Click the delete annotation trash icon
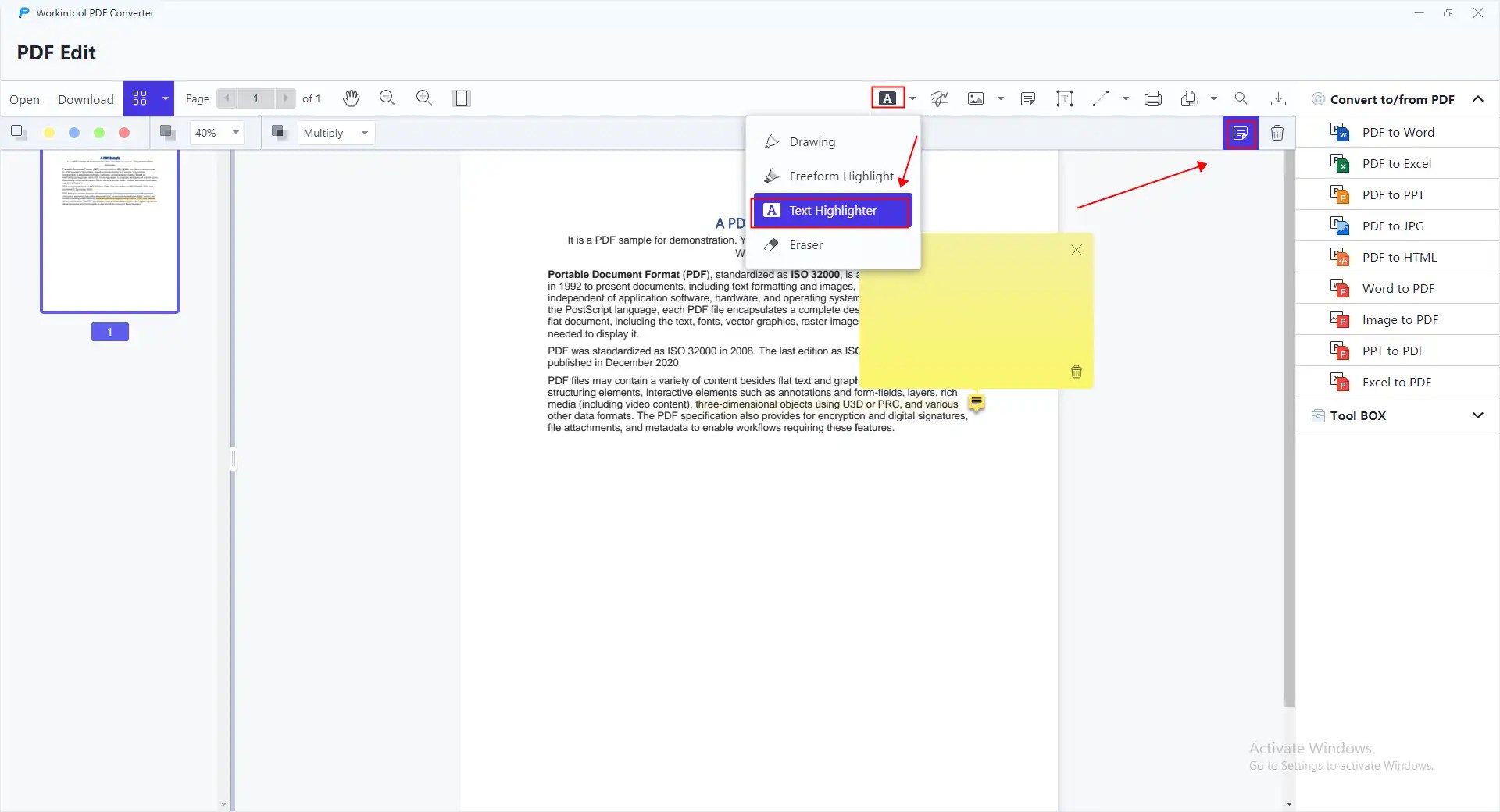Screen dimensions: 1500x812 click(1277, 133)
